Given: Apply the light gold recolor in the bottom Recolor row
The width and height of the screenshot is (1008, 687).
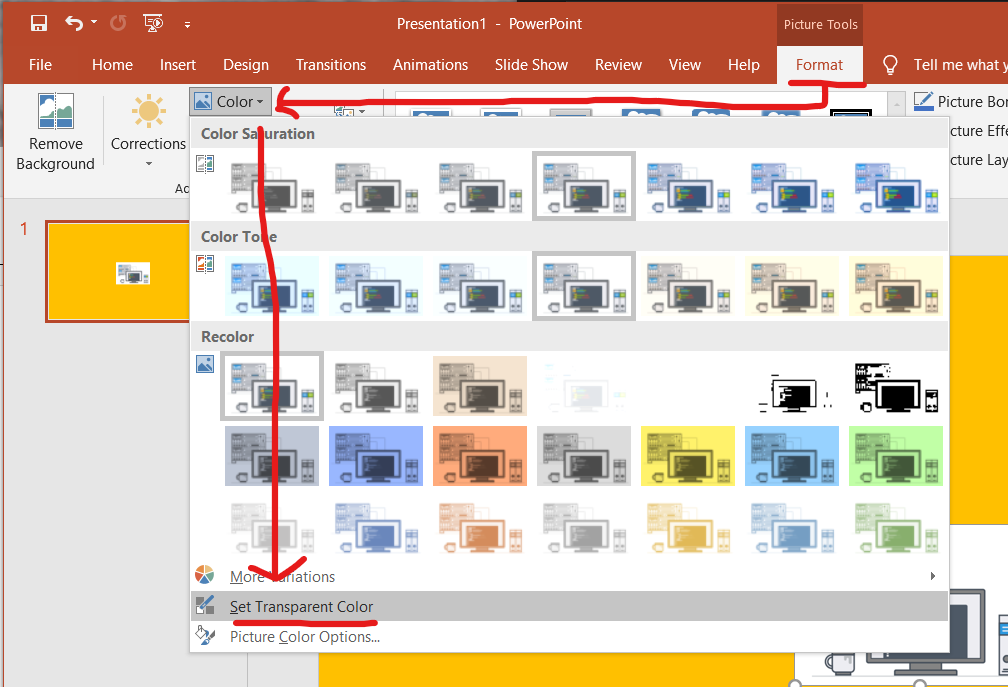Looking at the screenshot, I should coord(688,526).
